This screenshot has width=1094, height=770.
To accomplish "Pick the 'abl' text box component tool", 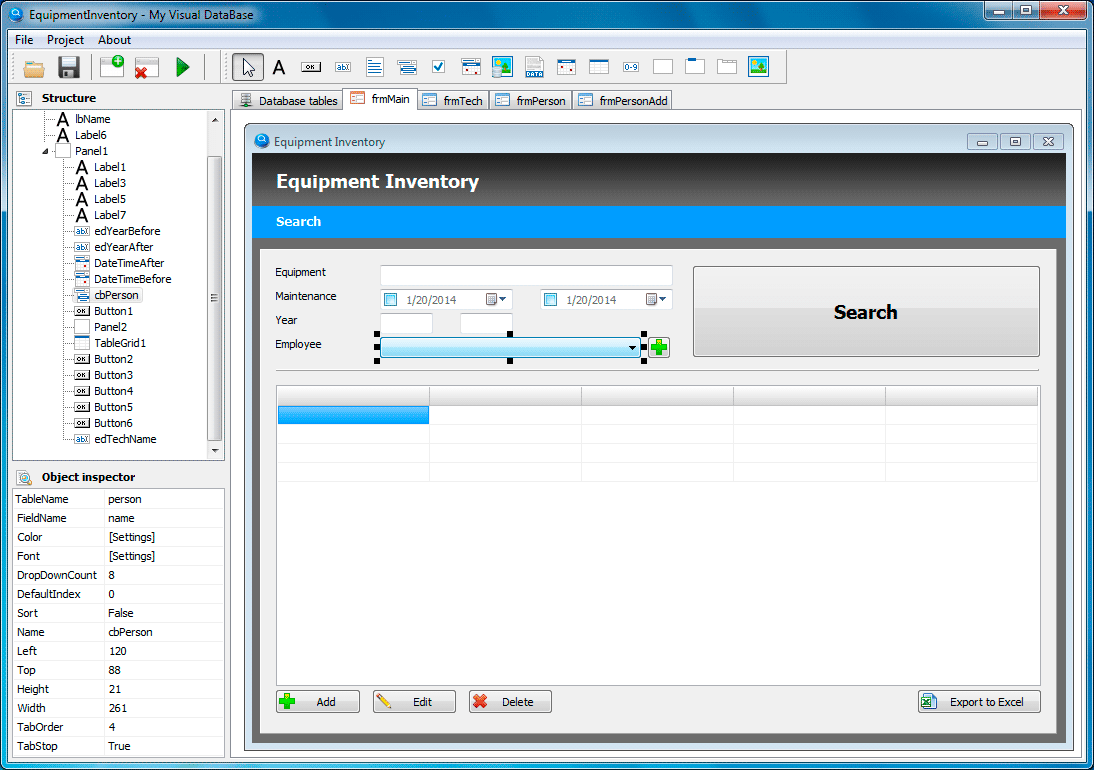I will [x=343, y=67].
